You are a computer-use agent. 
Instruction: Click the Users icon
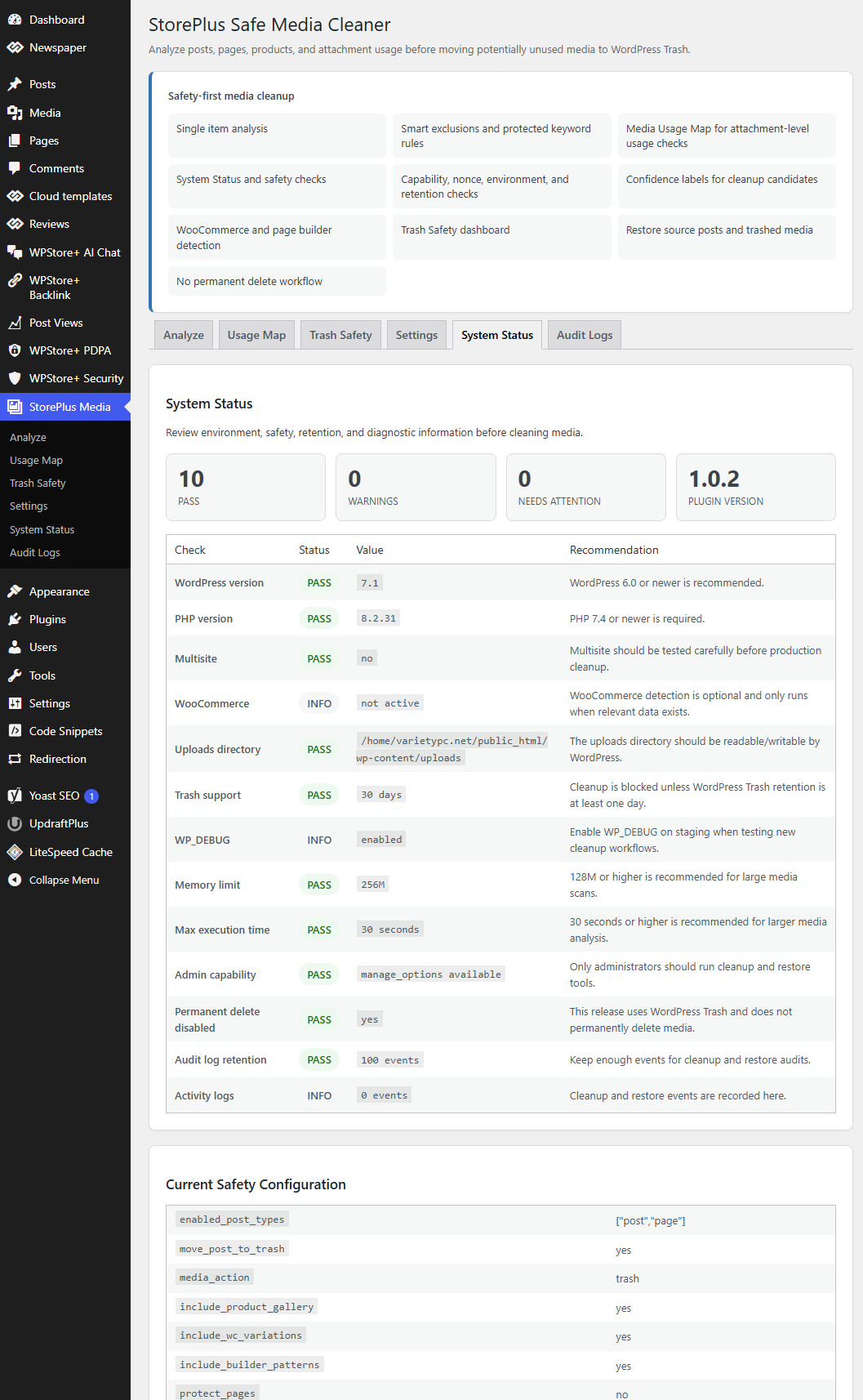pyautogui.click(x=15, y=647)
